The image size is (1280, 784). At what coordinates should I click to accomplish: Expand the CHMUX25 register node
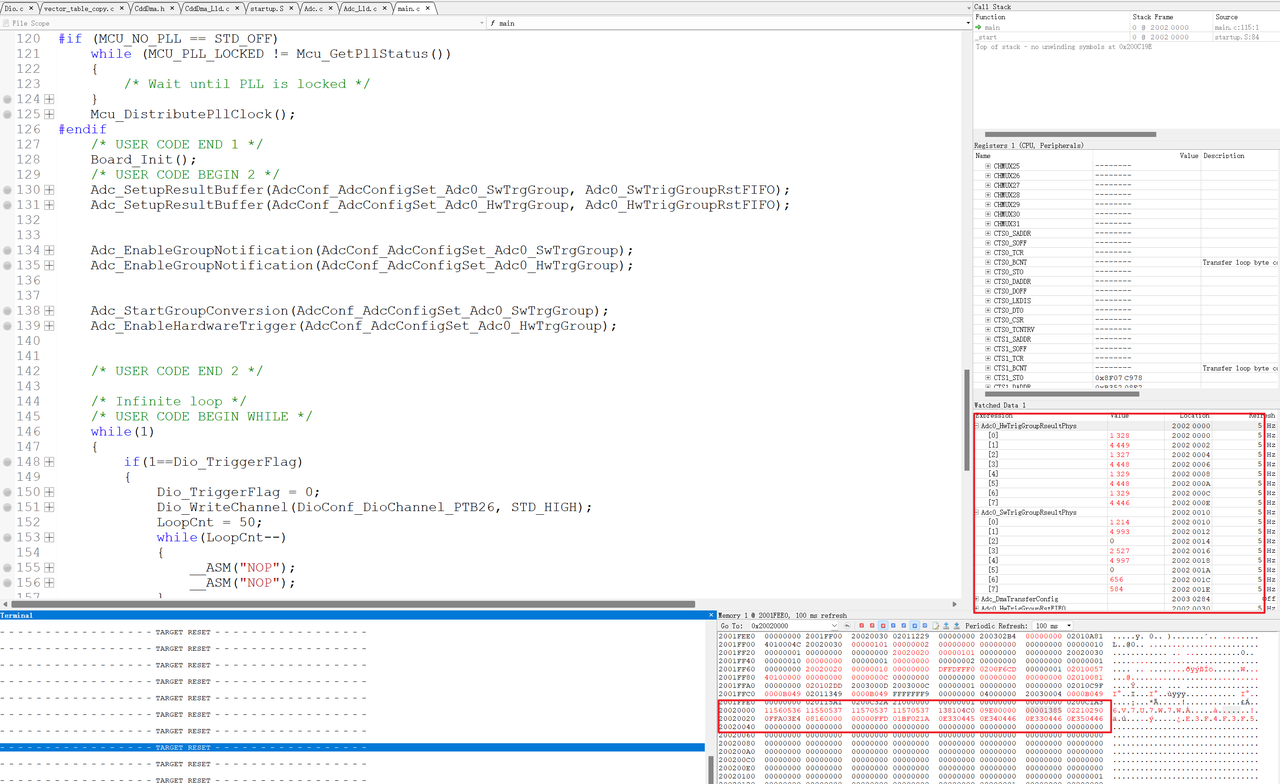pos(988,166)
